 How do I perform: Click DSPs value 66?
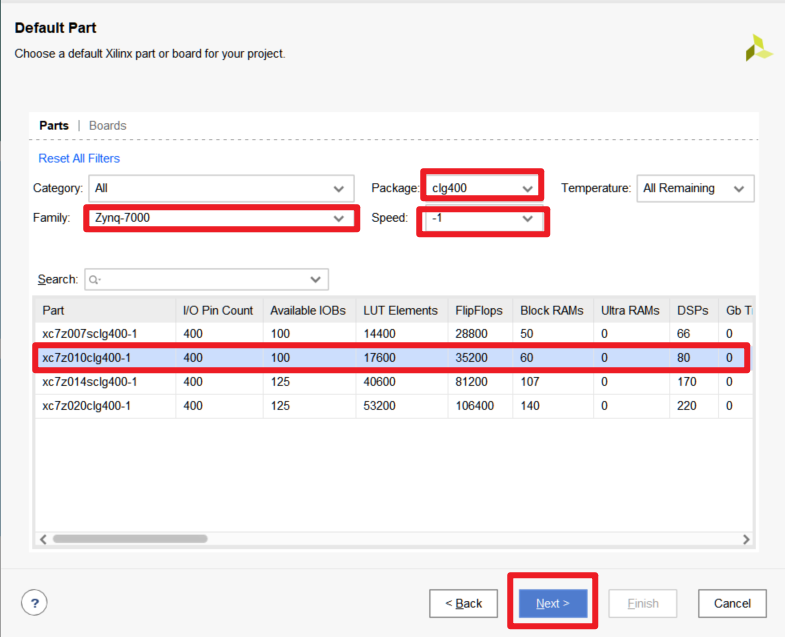683,334
